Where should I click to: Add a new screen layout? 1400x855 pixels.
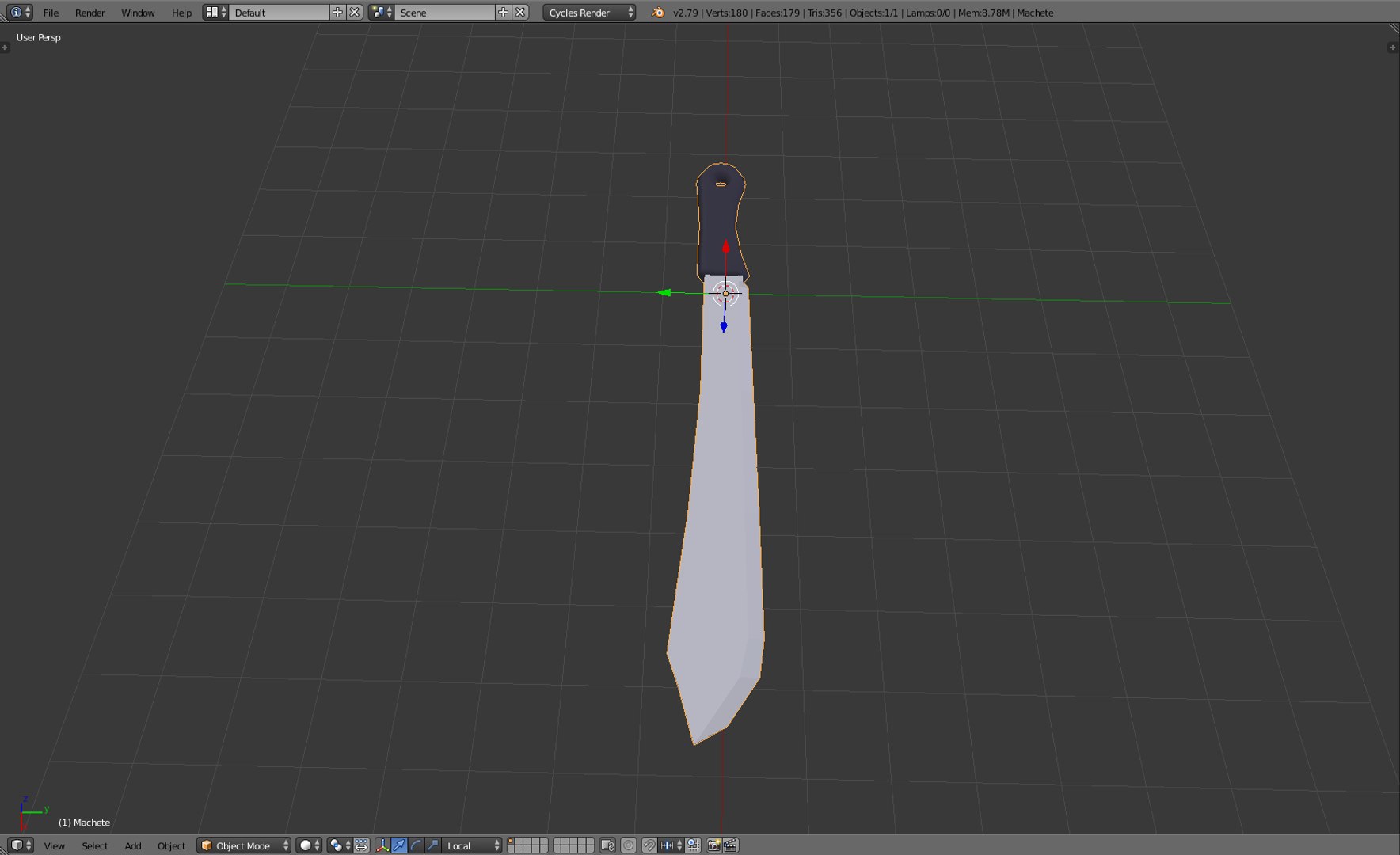tap(338, 13)
